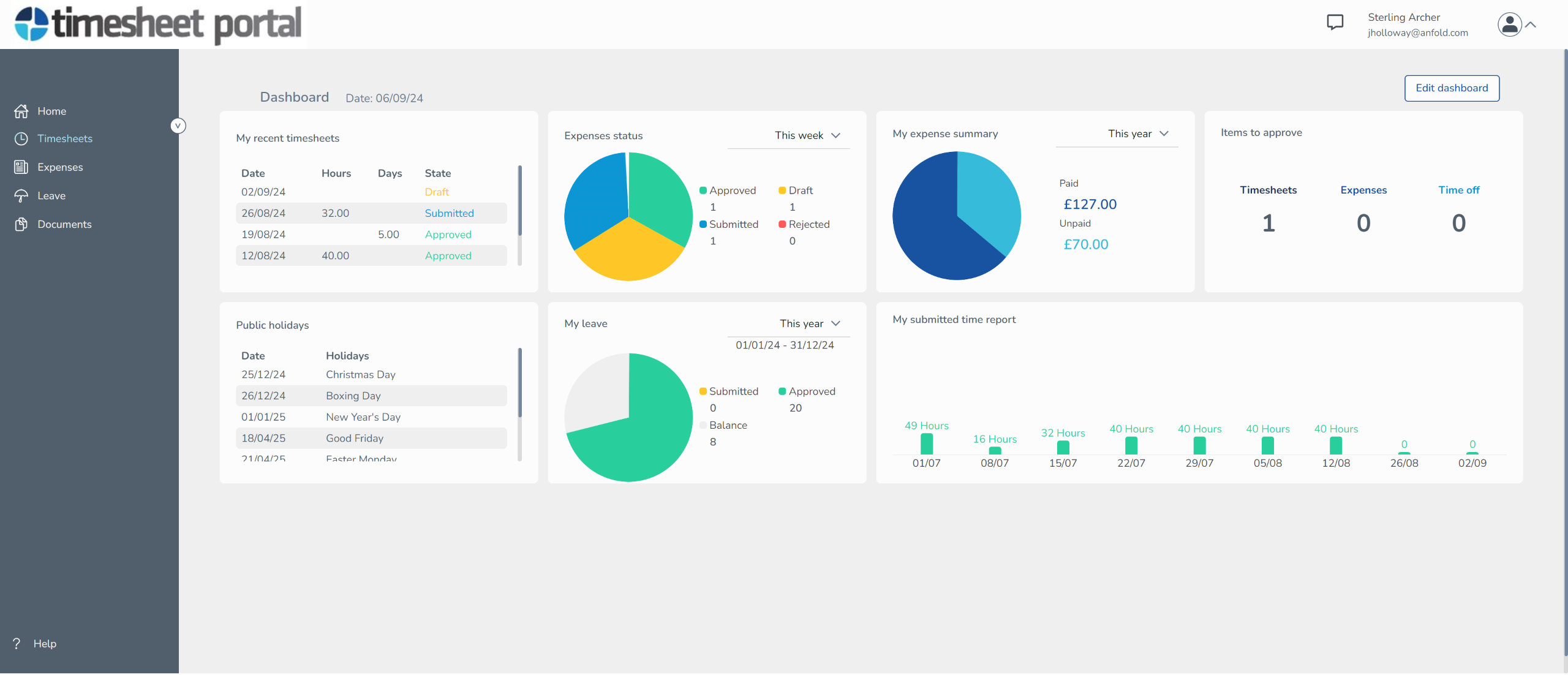Click the Documents file icon

21,224
